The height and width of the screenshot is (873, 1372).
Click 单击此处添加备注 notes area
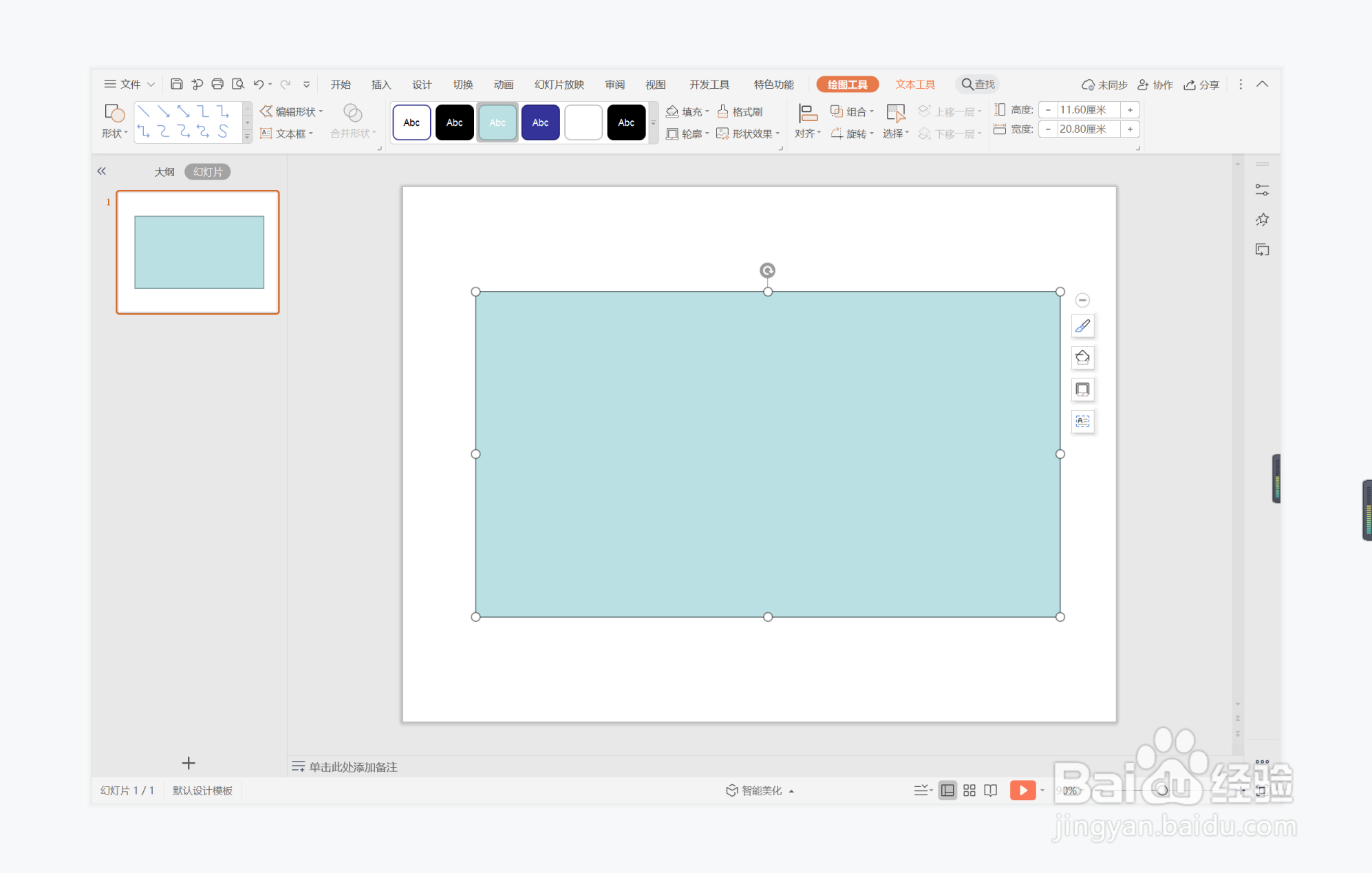pos(353,766)
